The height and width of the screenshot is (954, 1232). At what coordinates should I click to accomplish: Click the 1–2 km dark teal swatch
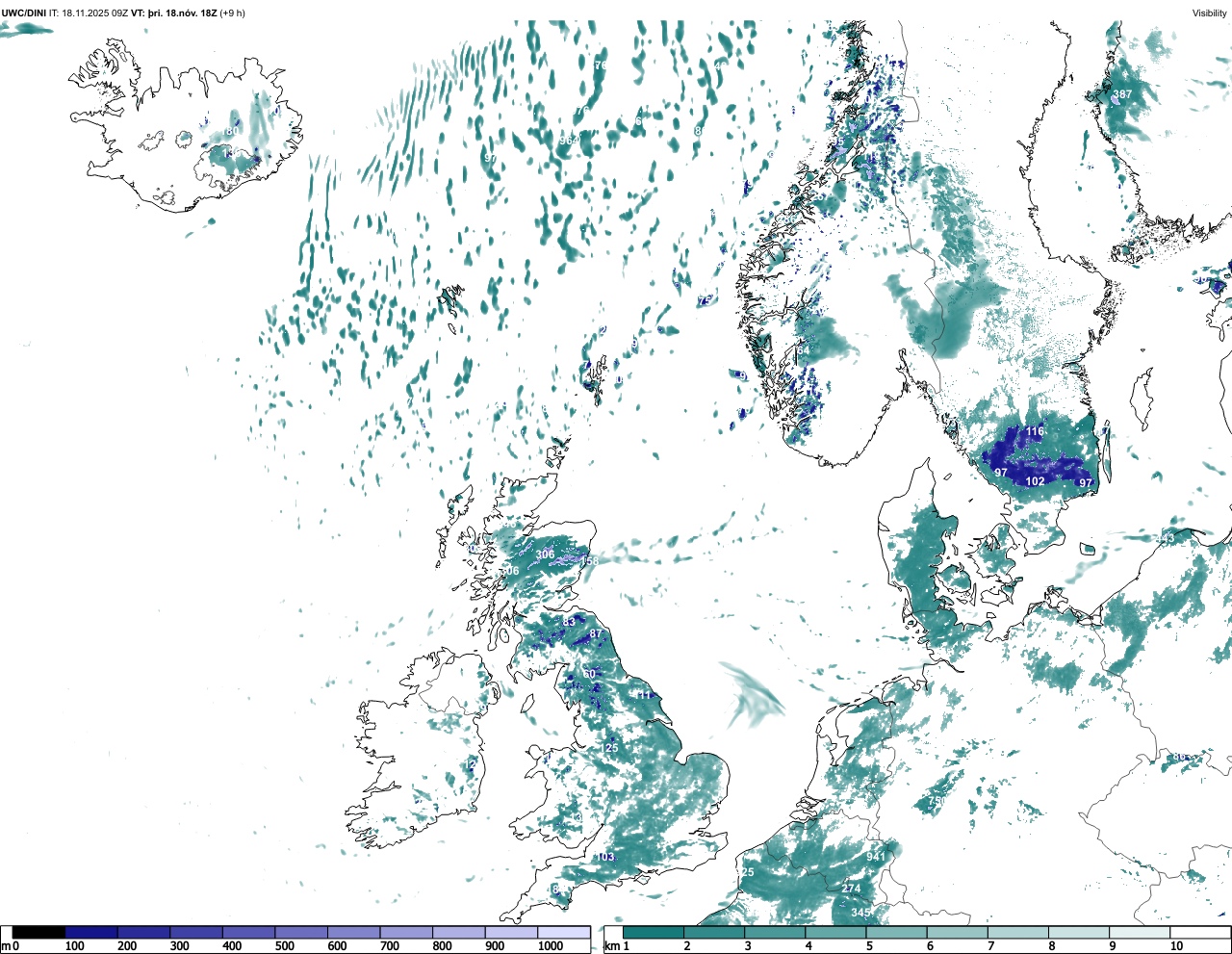[654, 932]
